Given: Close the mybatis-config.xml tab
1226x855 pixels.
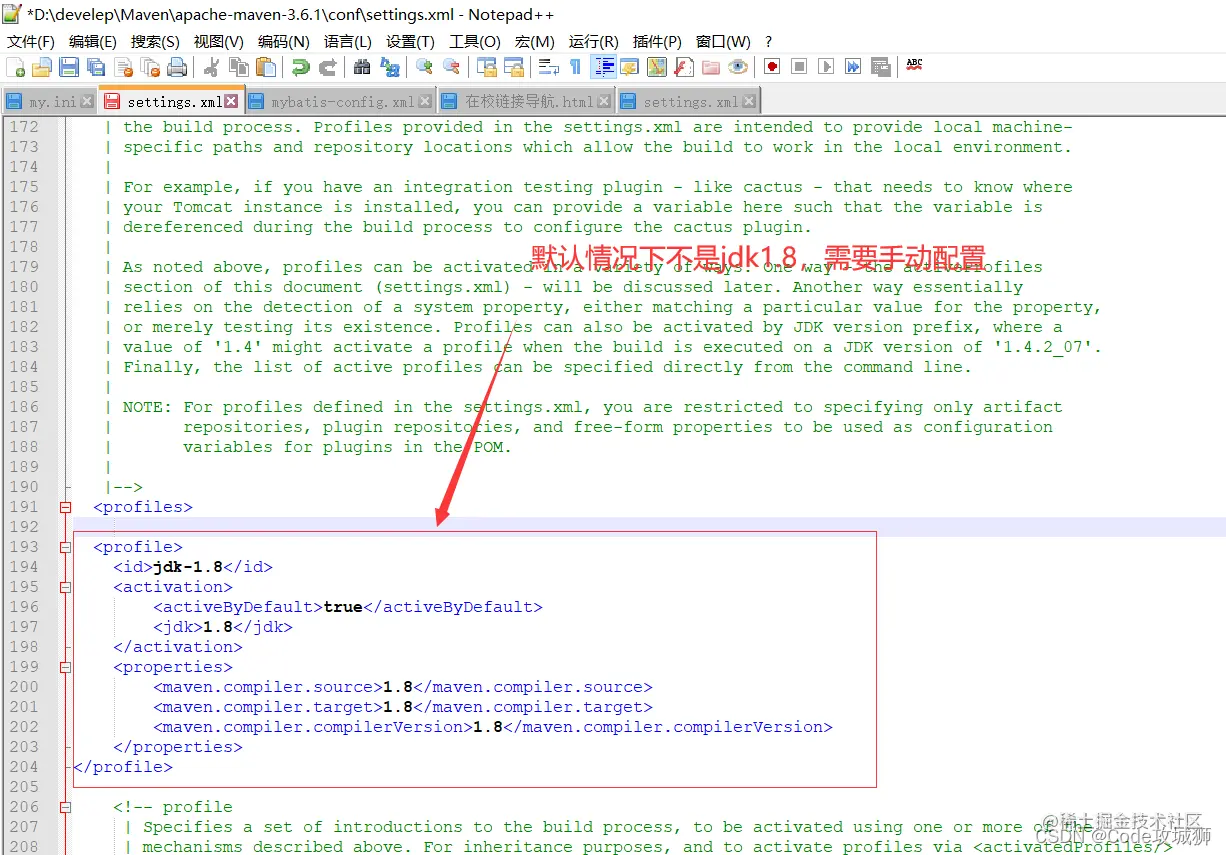Looking at the screenshot, I should (425, 101).
